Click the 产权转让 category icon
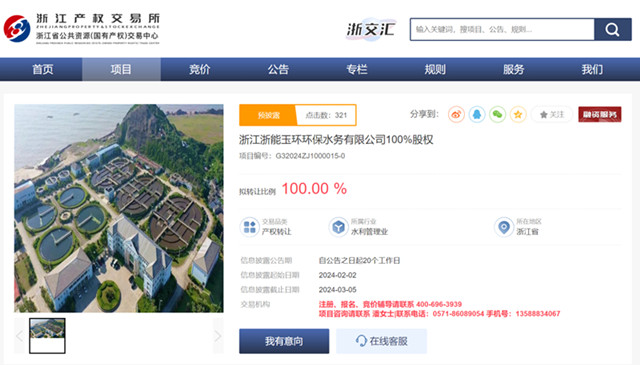Screen dimensions: 640x365 249,227
